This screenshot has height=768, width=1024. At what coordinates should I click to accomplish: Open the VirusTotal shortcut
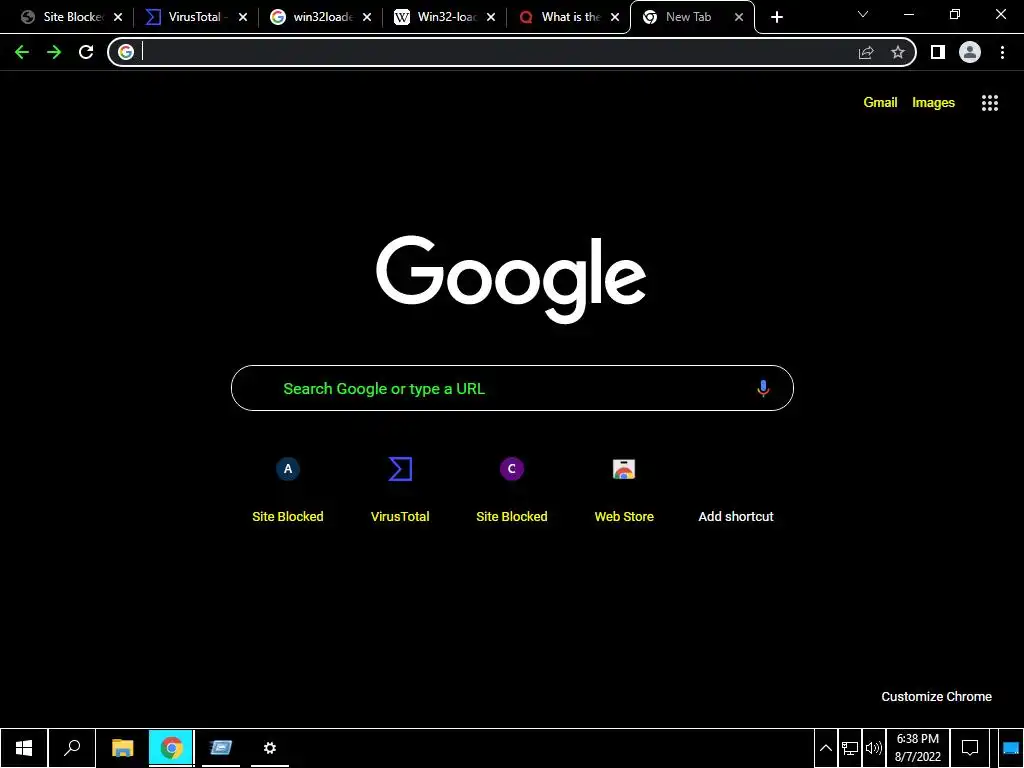[400, 490]
